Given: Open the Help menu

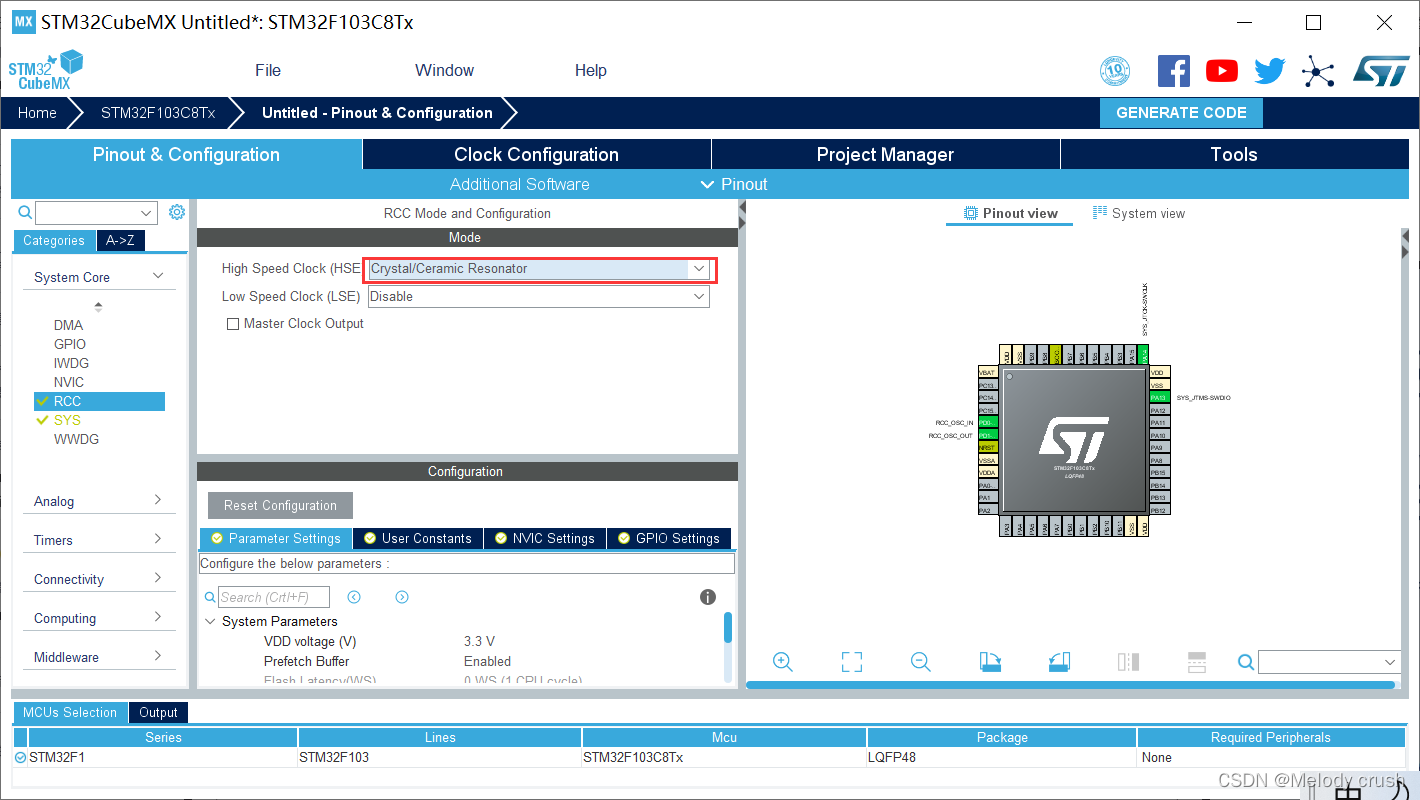Looking at the screenshot, I should pyautogui.click(x=590, y=70).
